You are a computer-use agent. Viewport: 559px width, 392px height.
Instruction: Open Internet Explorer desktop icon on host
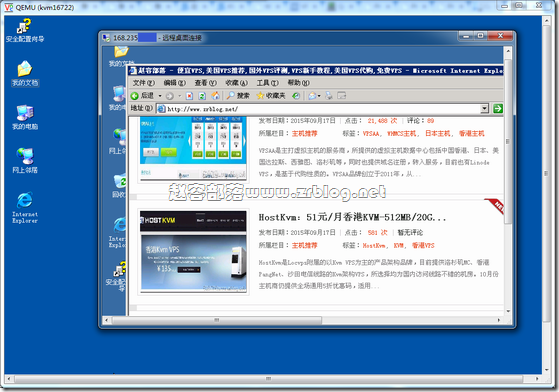tap(25, 207)
